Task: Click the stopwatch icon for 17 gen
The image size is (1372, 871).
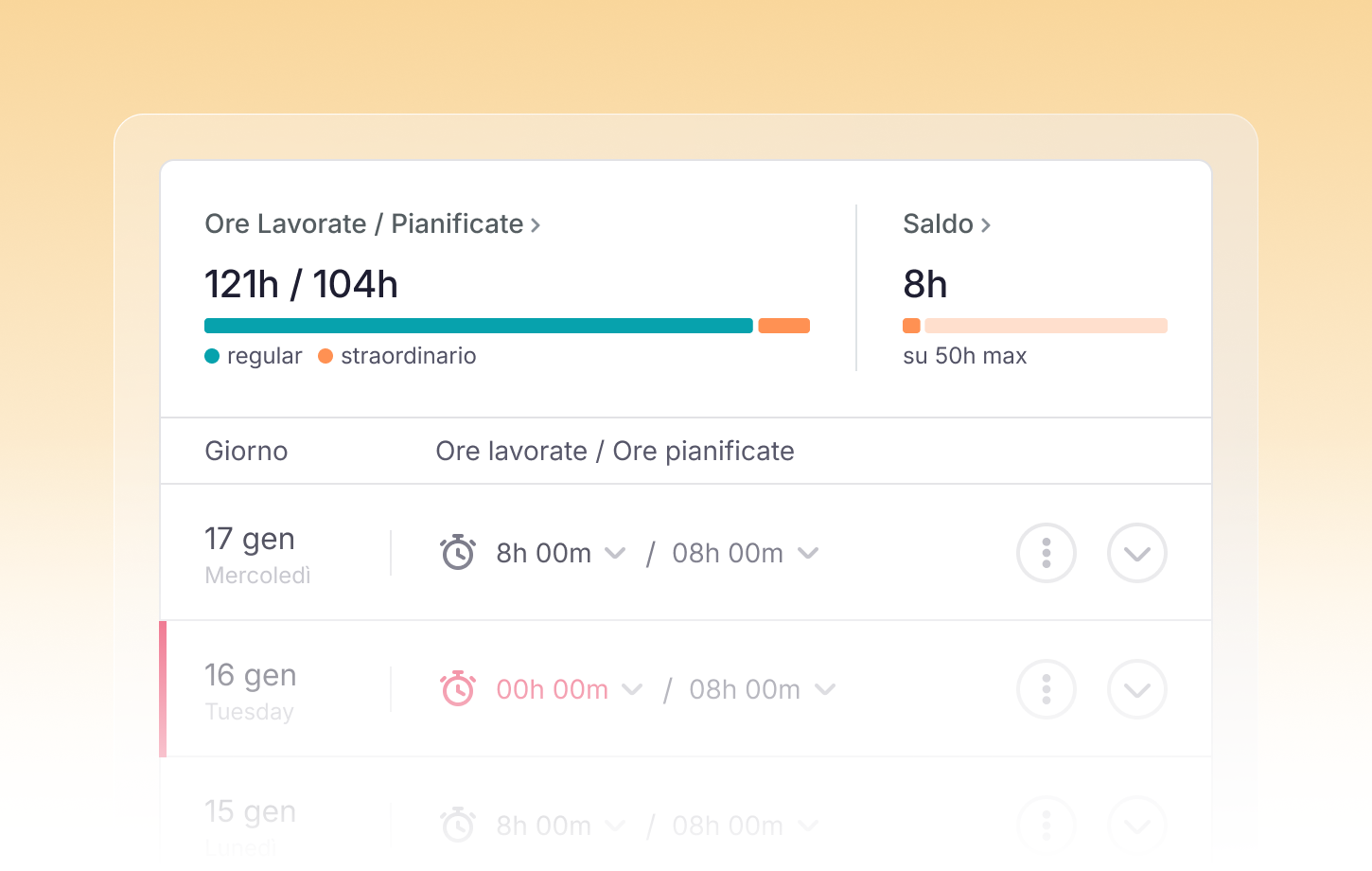Action: [x=458, y=552]
